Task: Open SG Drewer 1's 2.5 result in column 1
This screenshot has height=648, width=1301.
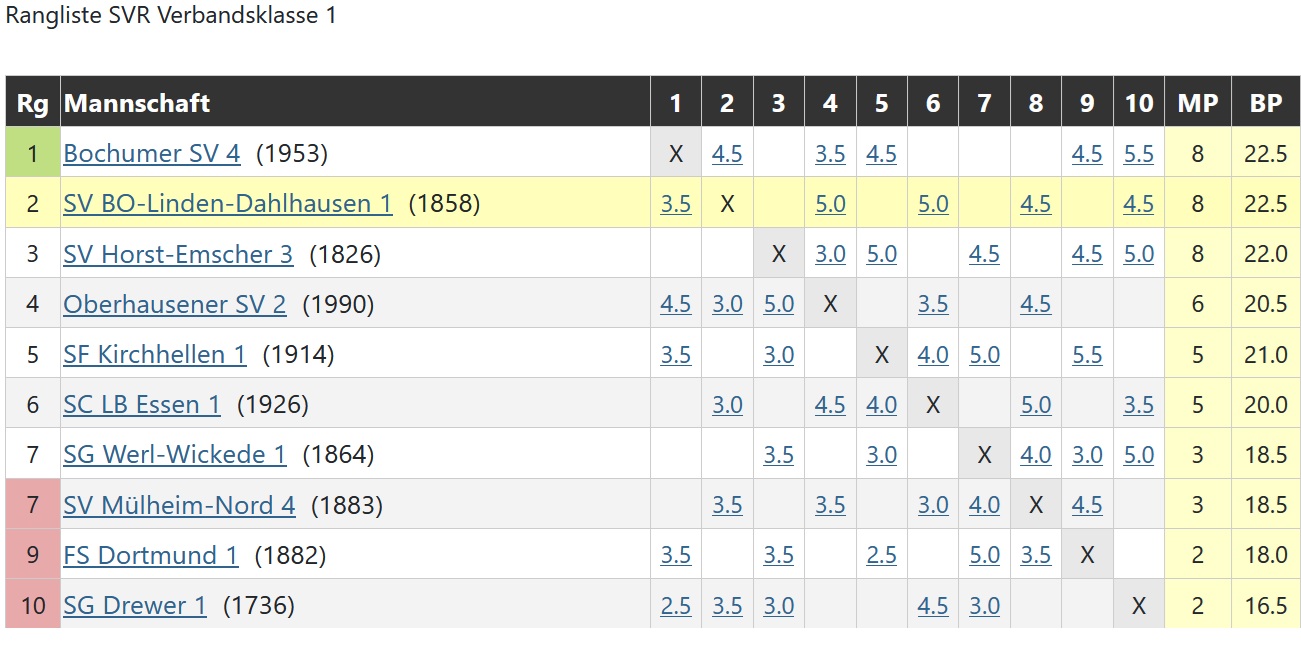Action: click(675, 605)
